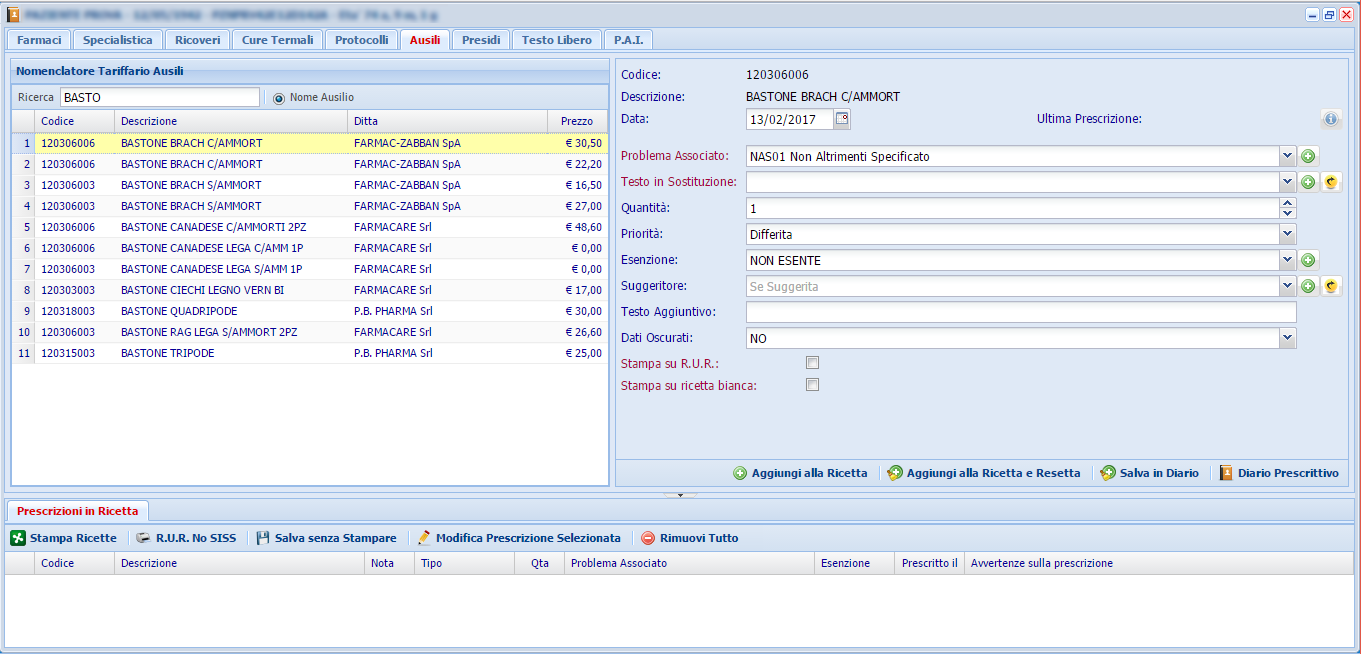
Task: Switch to the Ricoveri tab
Action: coord(198,40)
